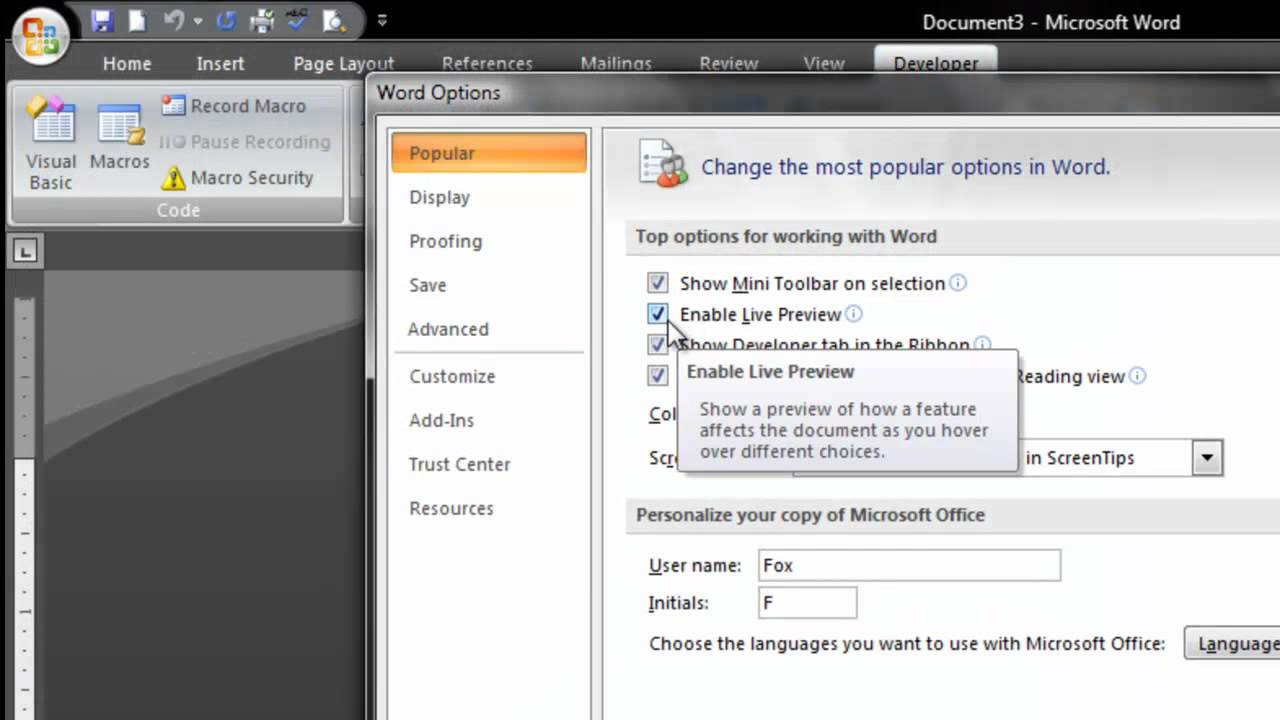Switch to the Developer ribbon tab
The width and height of the screenshot is (1280, 720).
[936, 63]
